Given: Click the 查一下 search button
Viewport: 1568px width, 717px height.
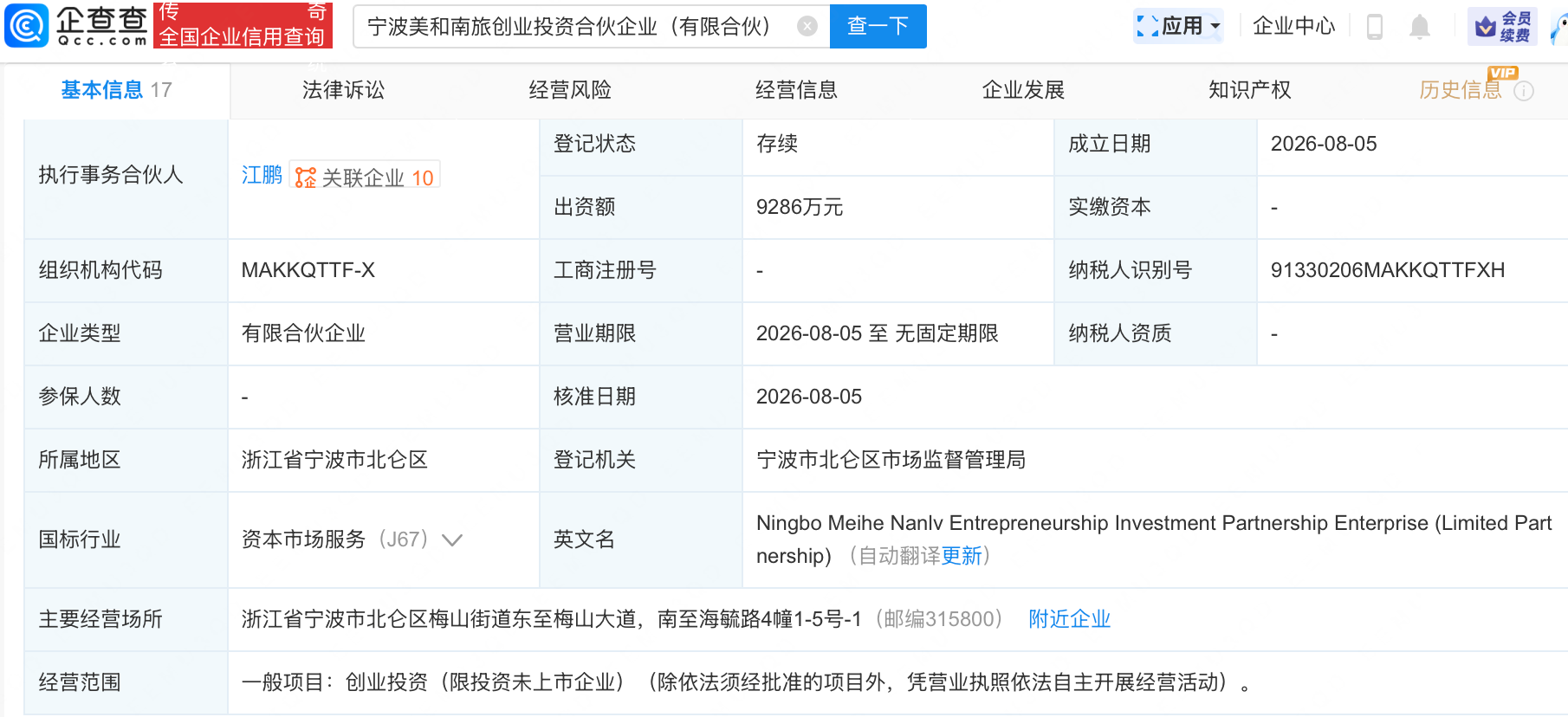Looking at the screenshot, I should pyautogui.click(x=878, y=26).
